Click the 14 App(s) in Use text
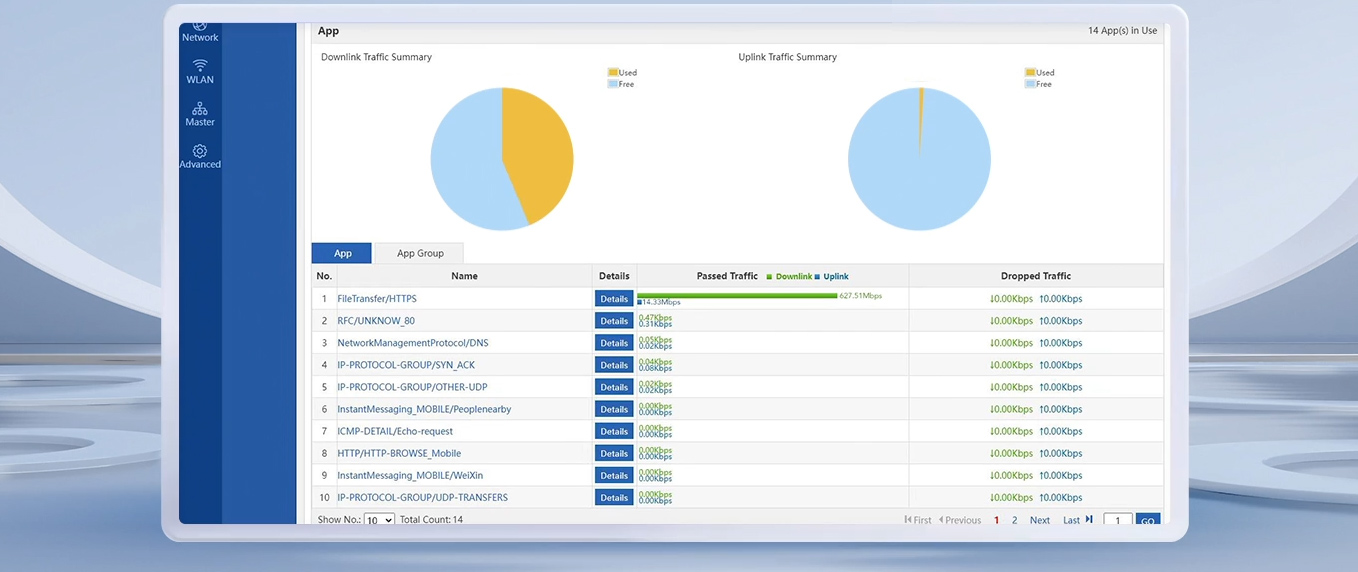 1122,31
